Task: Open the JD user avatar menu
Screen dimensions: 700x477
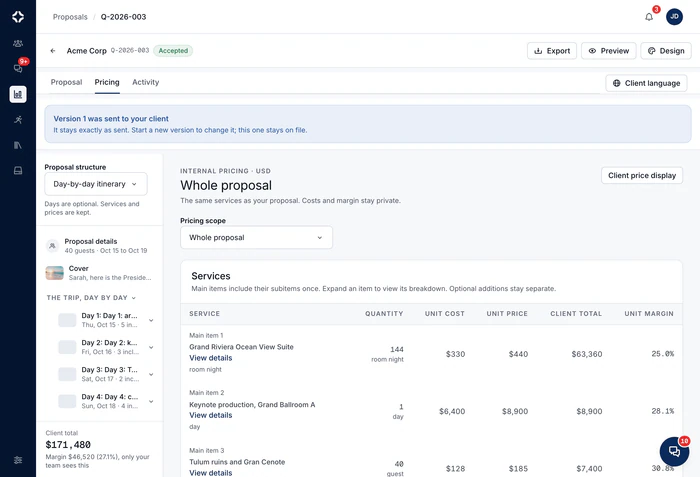Action: 674,17
